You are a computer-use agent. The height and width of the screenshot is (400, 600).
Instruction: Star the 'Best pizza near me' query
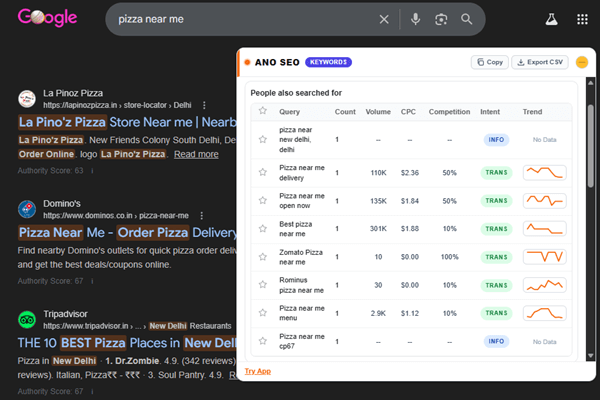pos(262,229)
